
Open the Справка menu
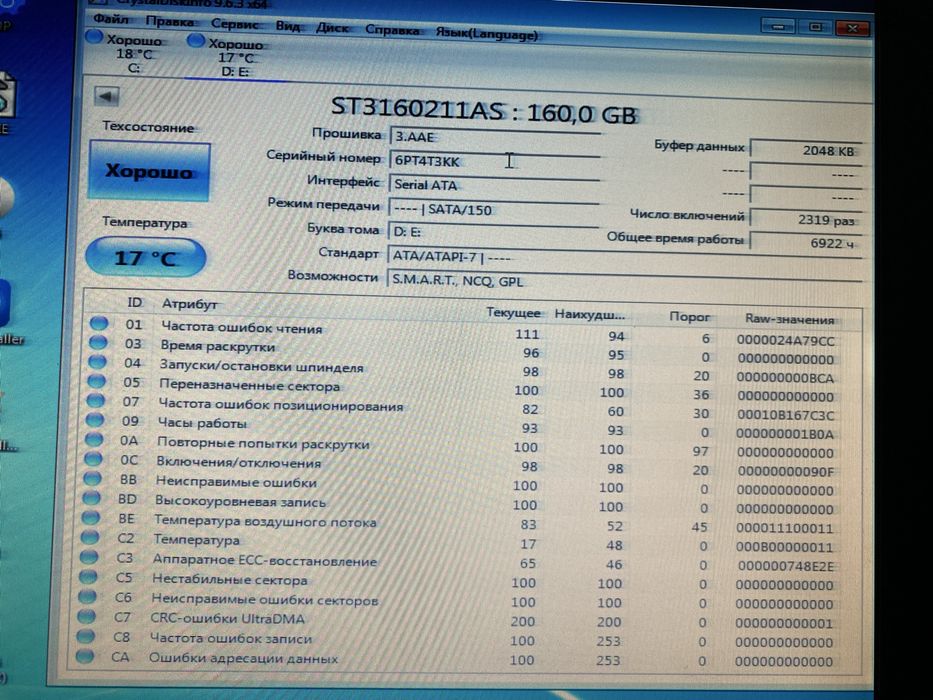pos(392,30)
